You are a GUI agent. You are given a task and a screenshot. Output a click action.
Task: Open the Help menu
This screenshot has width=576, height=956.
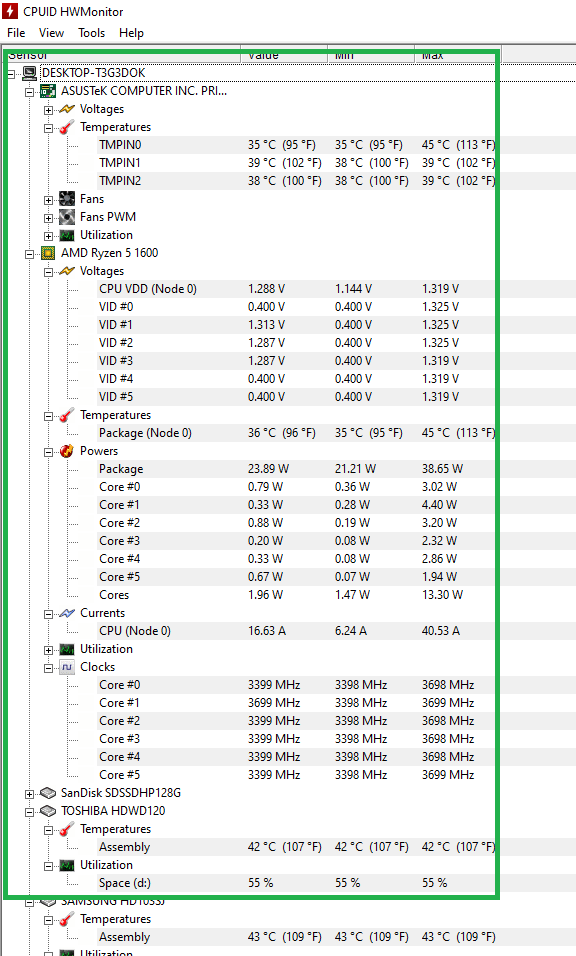click(131, 33)
